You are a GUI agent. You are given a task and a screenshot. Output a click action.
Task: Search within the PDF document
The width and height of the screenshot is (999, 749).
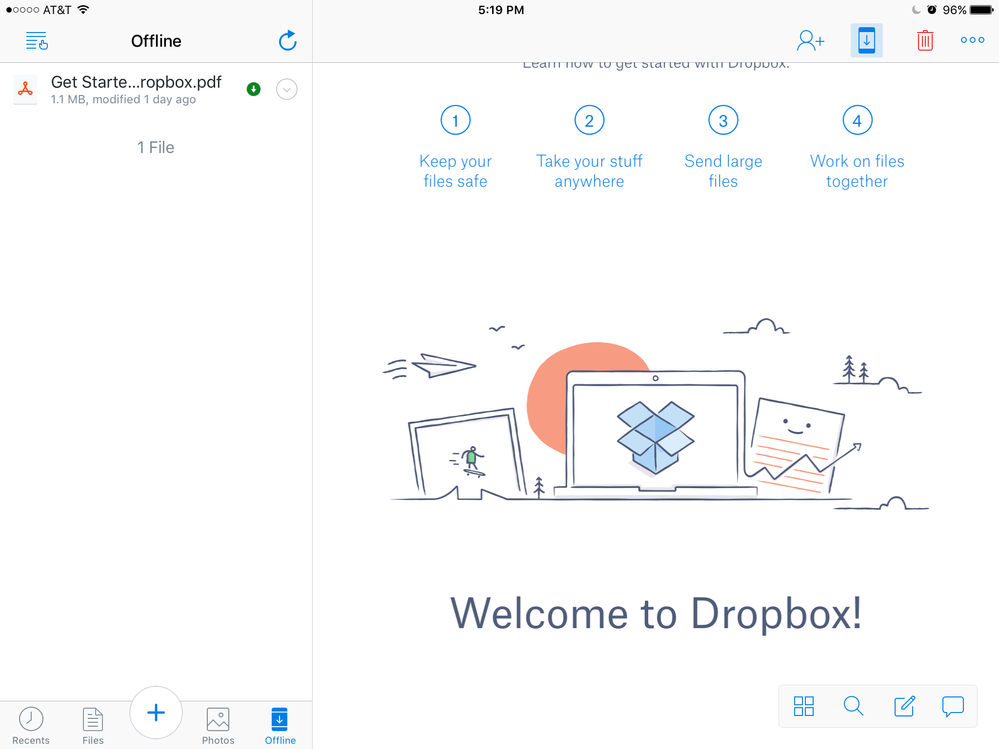853,707
